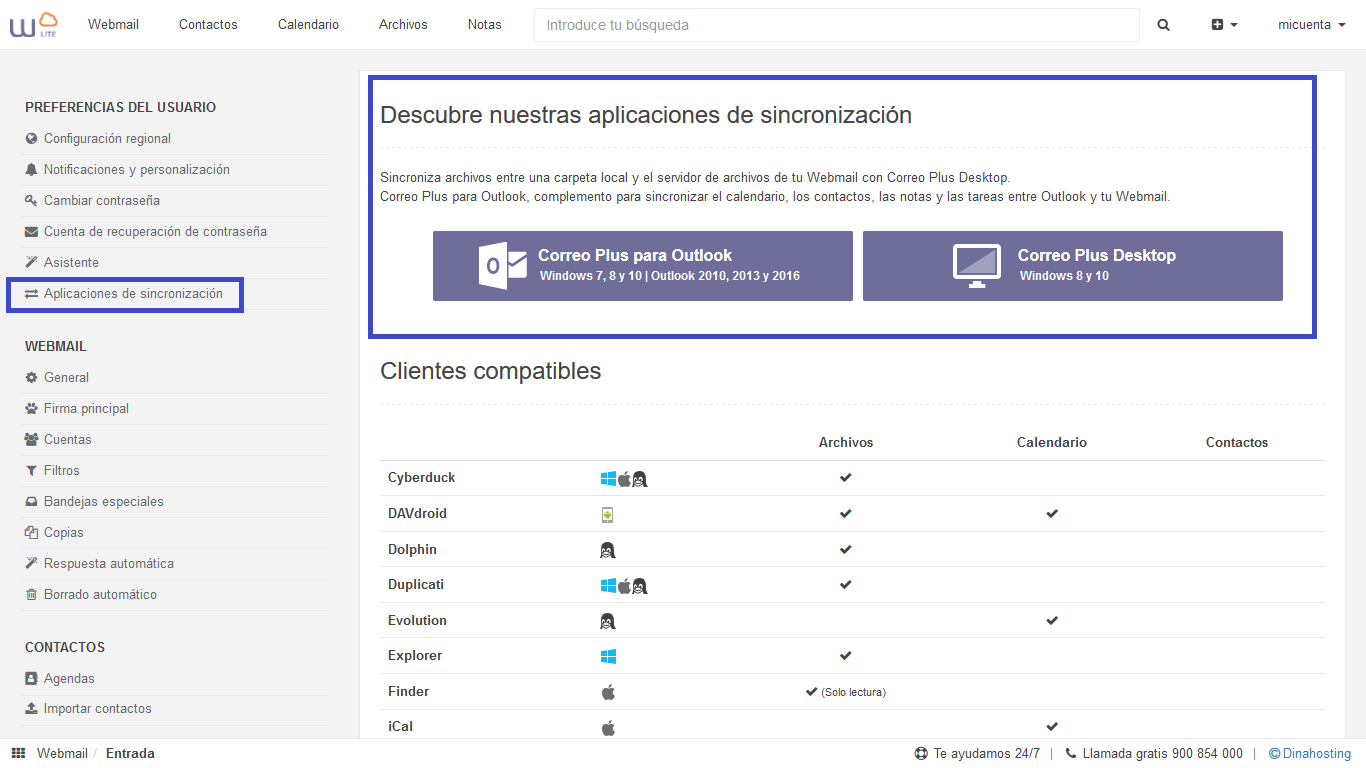Screen dimensions: 1366x768
Task: Expand the micuenta account menu
Action: pos(1312,25)
